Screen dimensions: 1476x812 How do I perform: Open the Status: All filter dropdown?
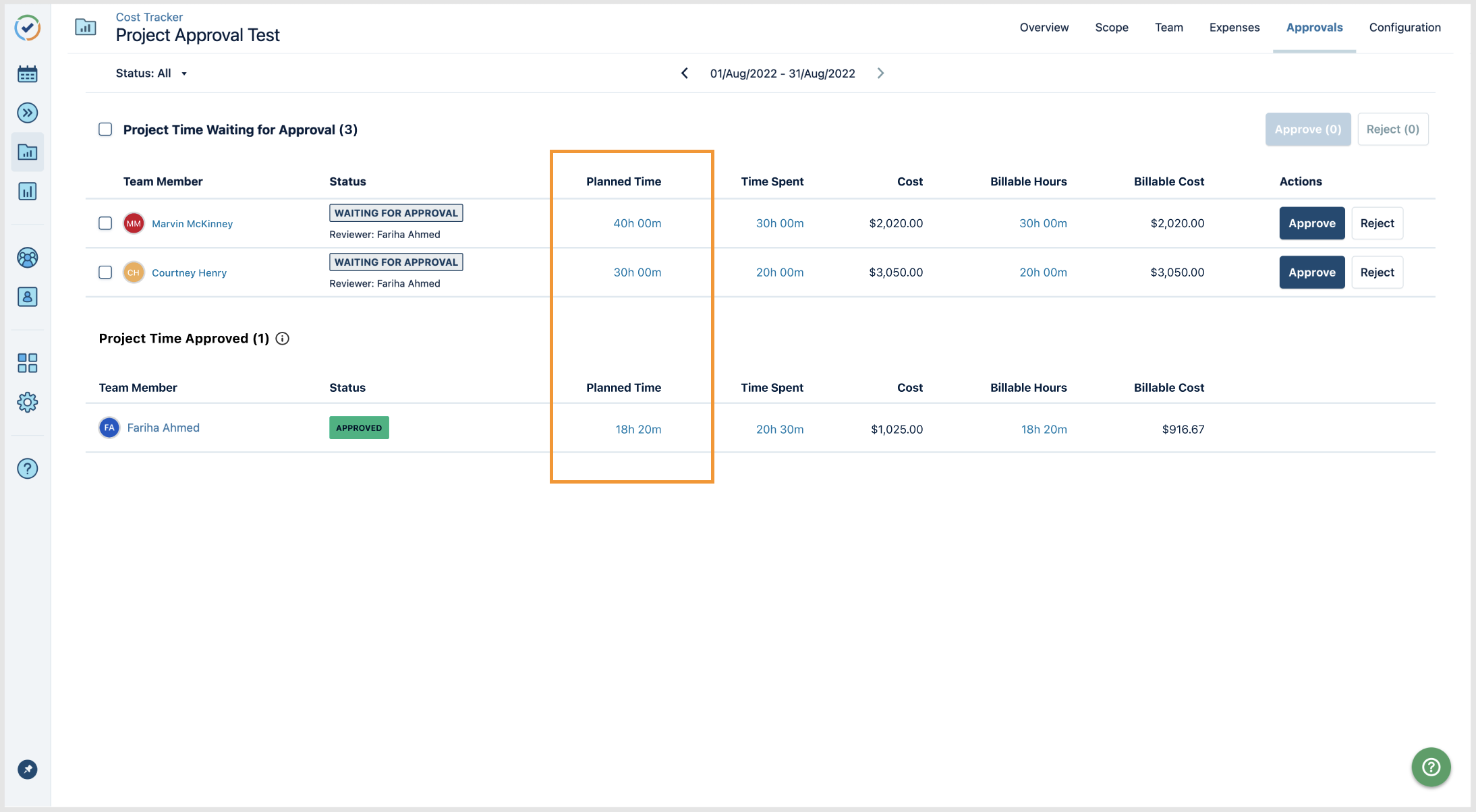tap(151, 74)
